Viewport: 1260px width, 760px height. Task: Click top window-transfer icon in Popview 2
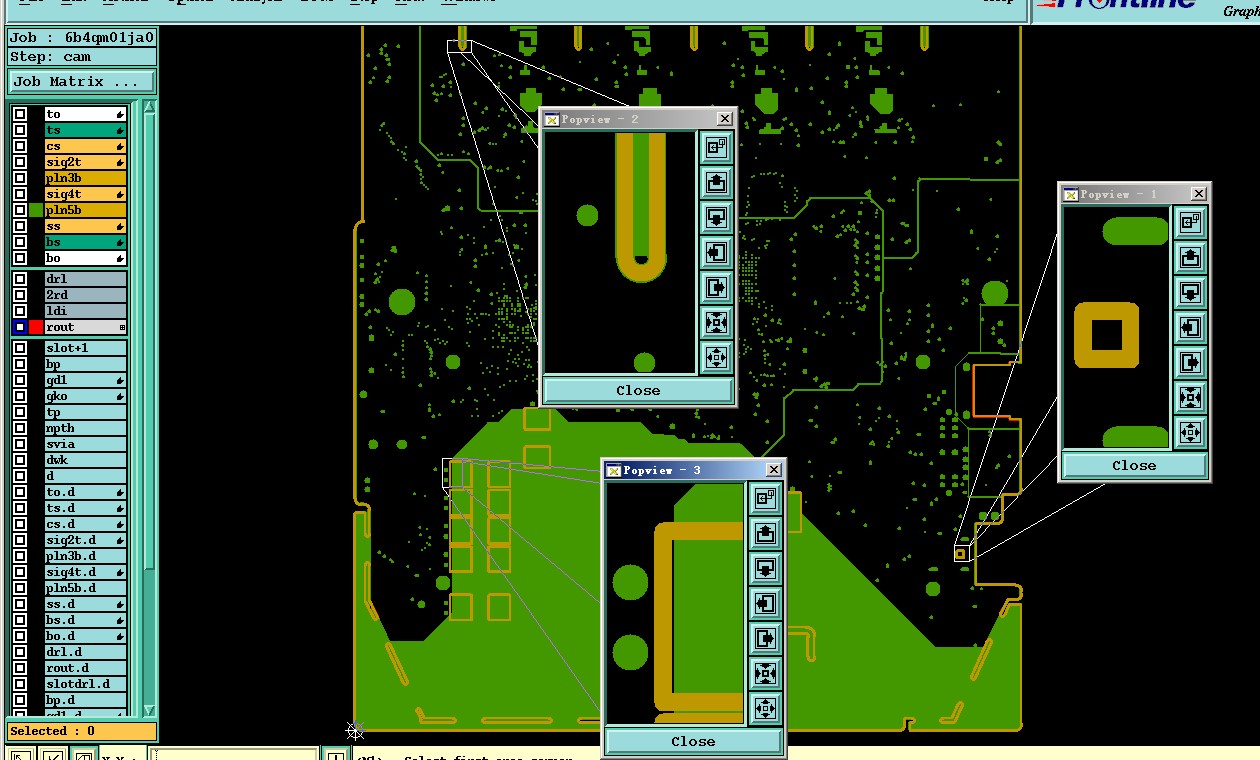point(715,148)
